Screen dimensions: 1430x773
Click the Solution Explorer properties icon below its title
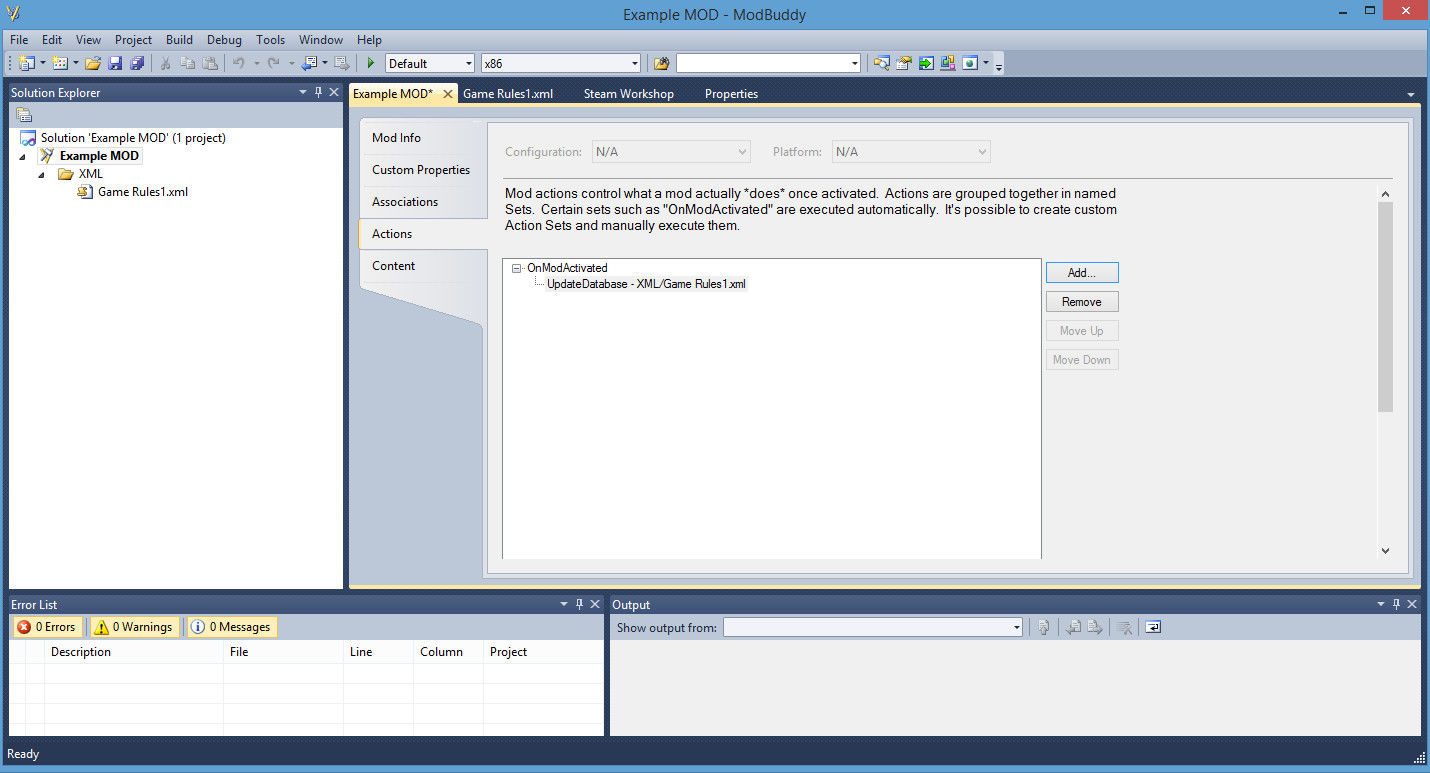[x=24, y=114]
